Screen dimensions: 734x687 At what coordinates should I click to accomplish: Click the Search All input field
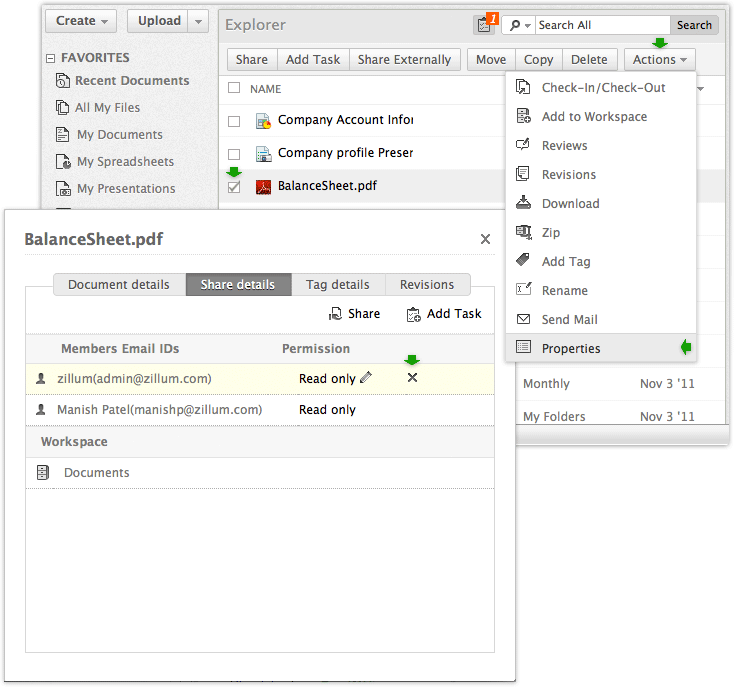coord(603,25)
